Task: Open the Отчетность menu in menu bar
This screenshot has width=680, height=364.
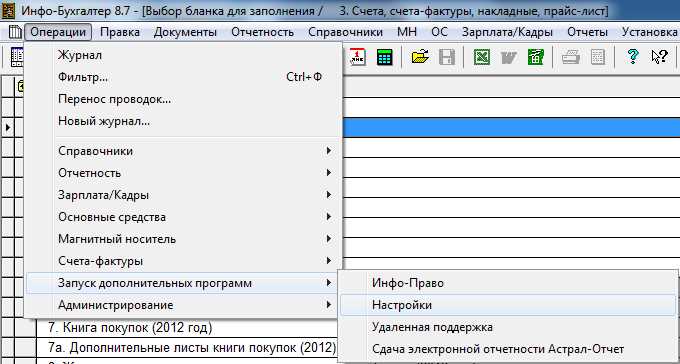Action: (x=262, y=32)
